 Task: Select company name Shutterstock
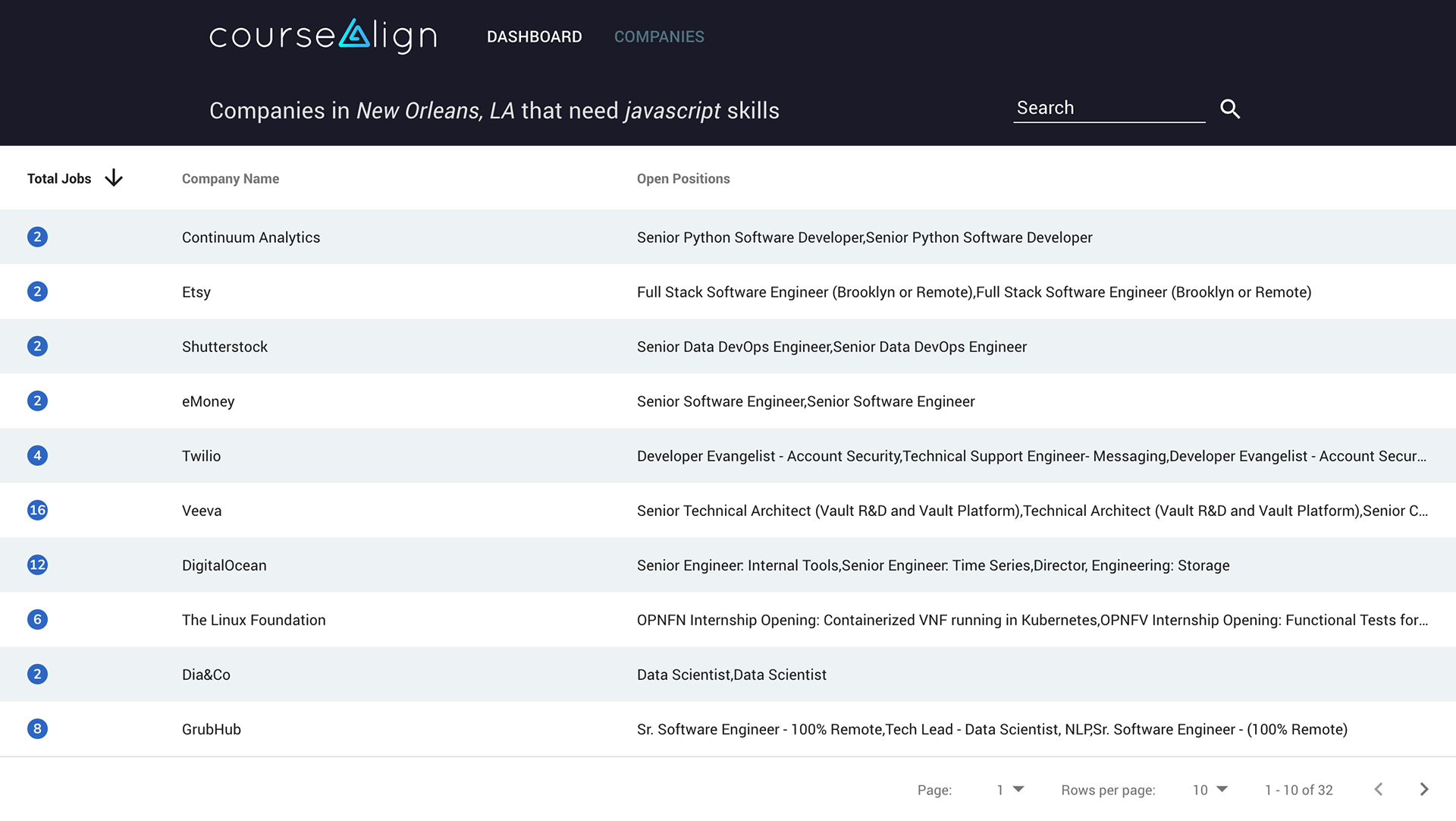[224, 347]
